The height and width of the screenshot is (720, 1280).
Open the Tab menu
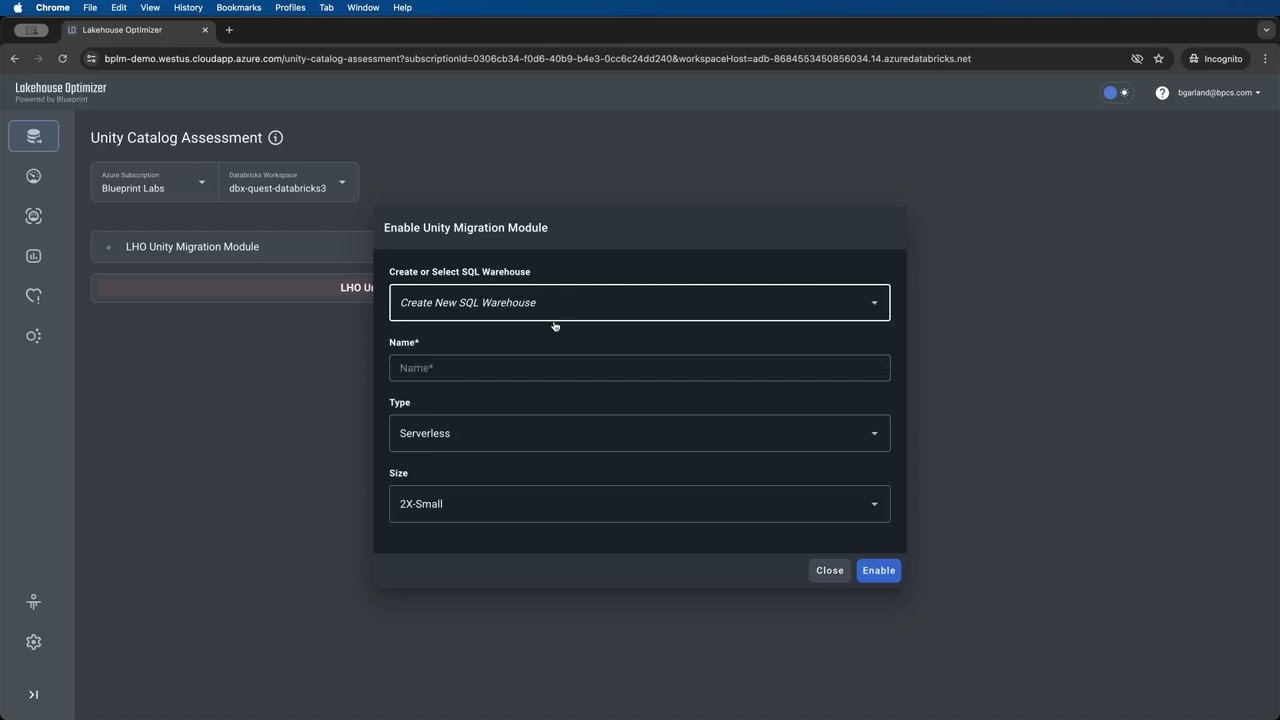[x=326, y=8]
